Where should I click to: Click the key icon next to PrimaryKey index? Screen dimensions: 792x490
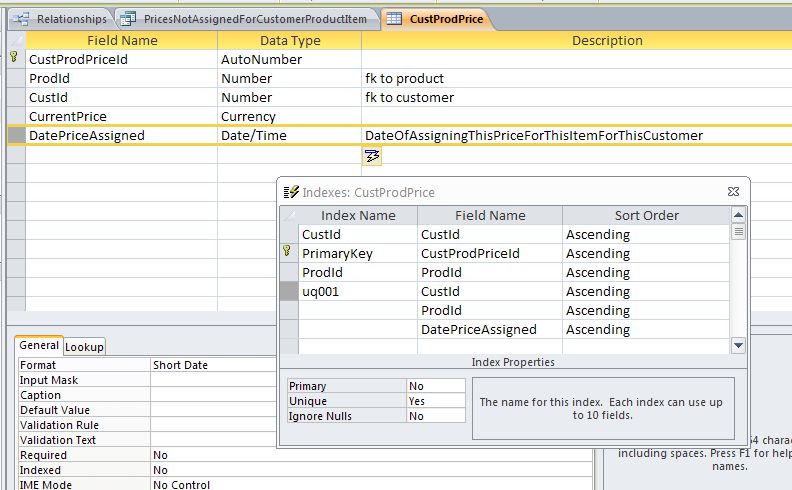point(288,254)
